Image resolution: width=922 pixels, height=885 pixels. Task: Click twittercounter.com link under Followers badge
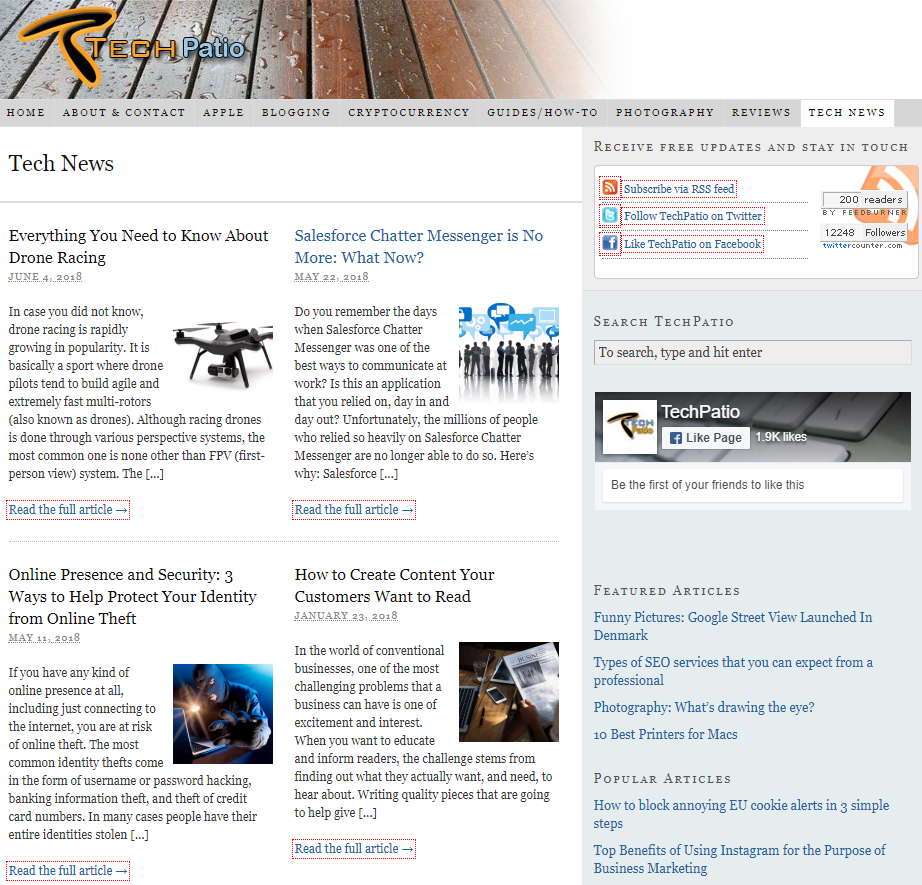(862, 246)
